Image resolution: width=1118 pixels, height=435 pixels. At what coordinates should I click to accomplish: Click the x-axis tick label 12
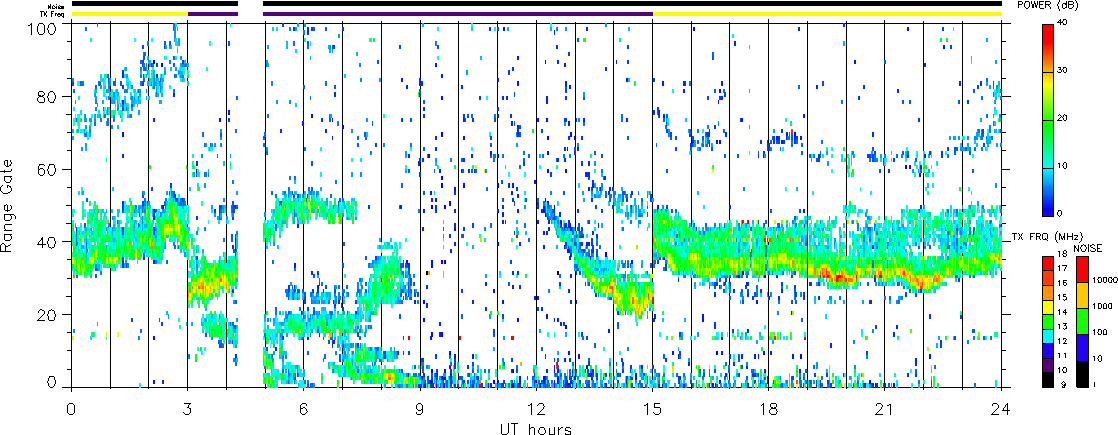click(536, 410)
